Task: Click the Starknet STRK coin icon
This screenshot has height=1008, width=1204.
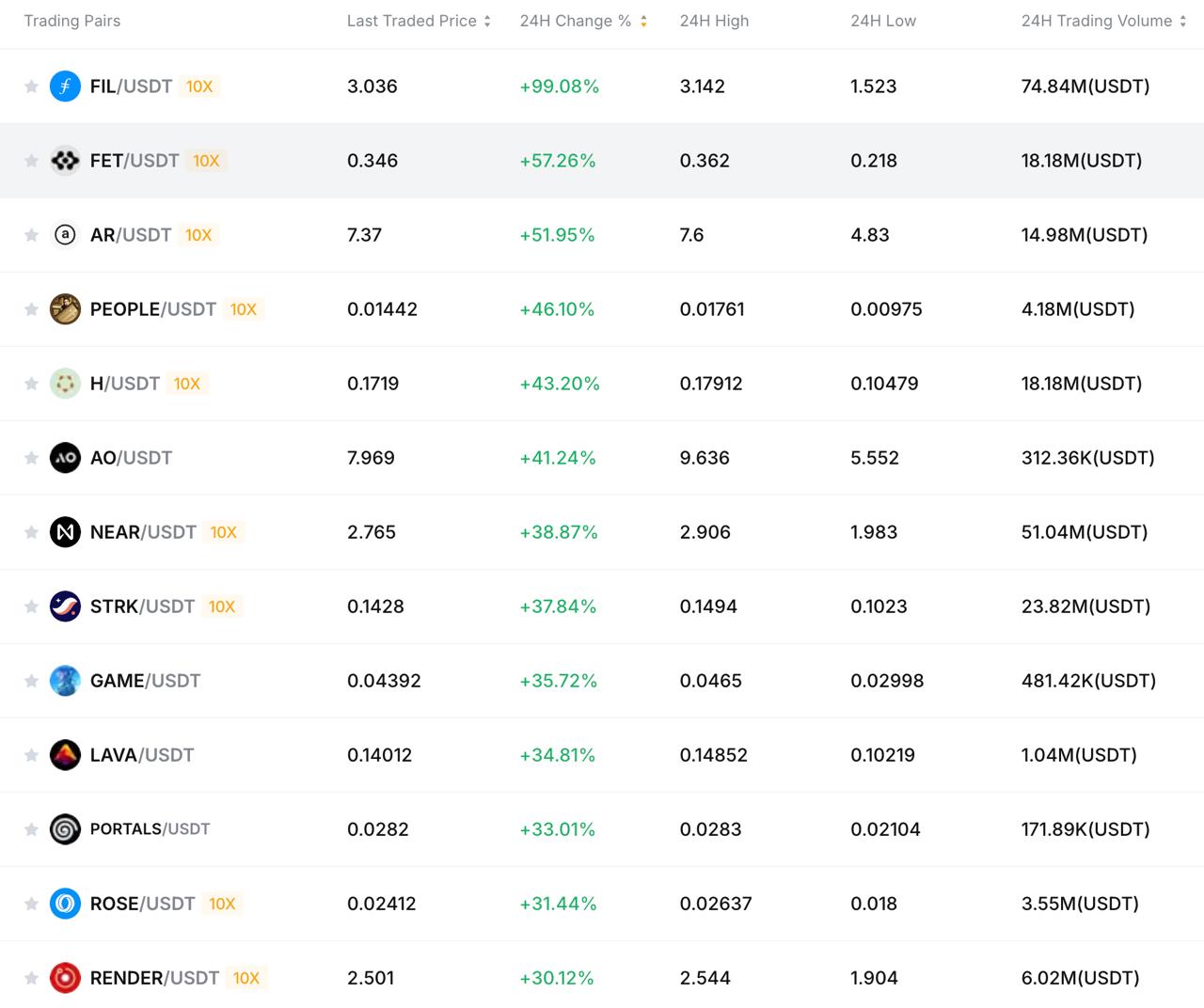Action: point(65,606)
